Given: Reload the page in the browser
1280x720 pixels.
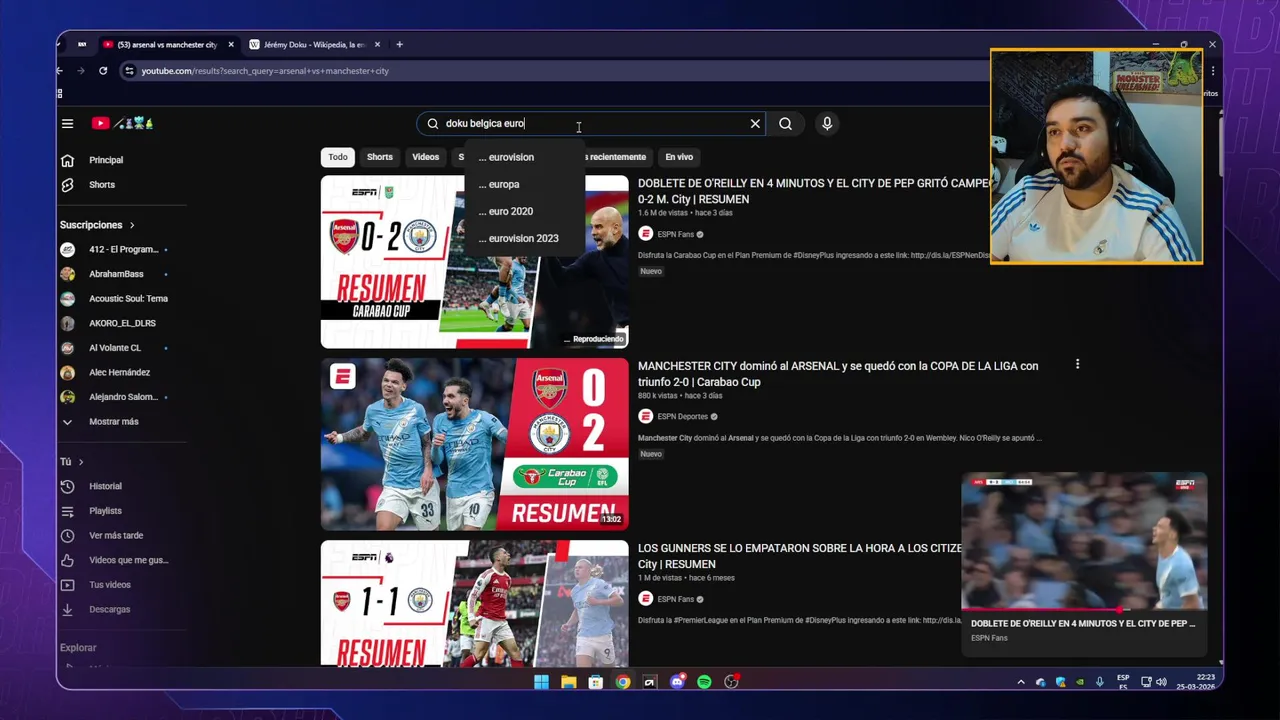Looking at the screenshot, I should tap(103, 71).
